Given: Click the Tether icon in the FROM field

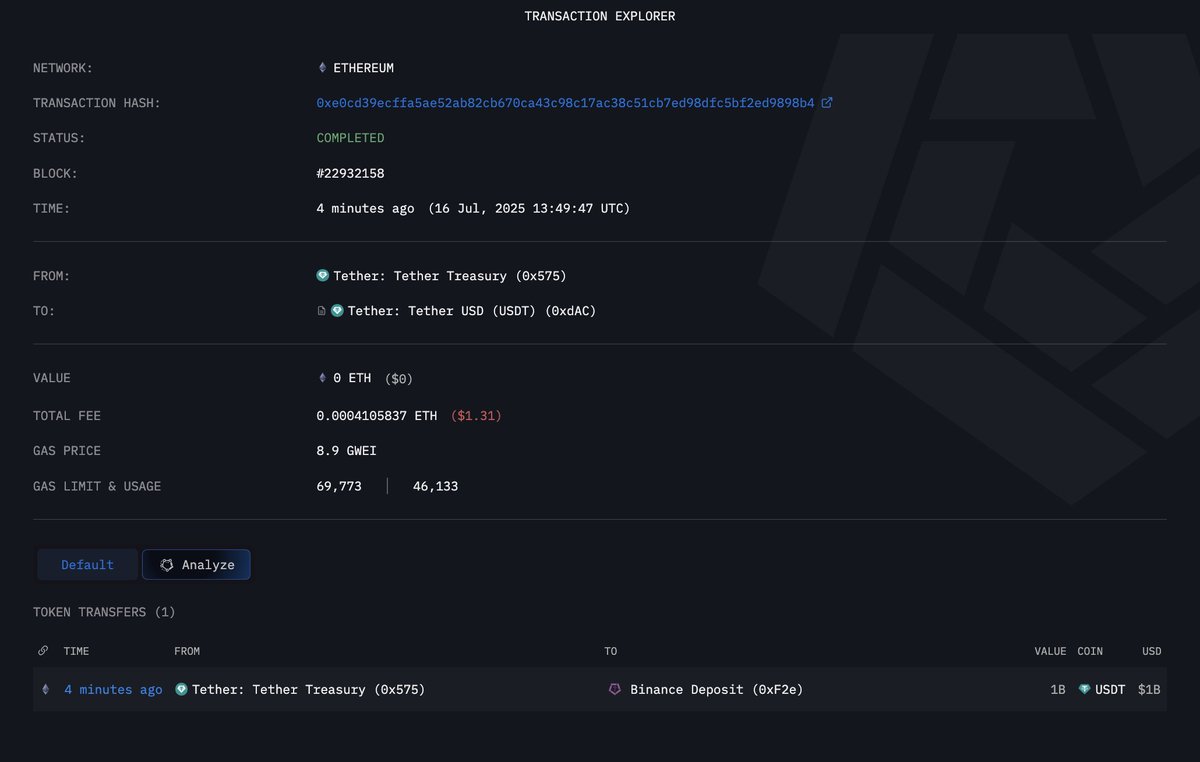Looking at the screenshot, I should click(323, 276).
